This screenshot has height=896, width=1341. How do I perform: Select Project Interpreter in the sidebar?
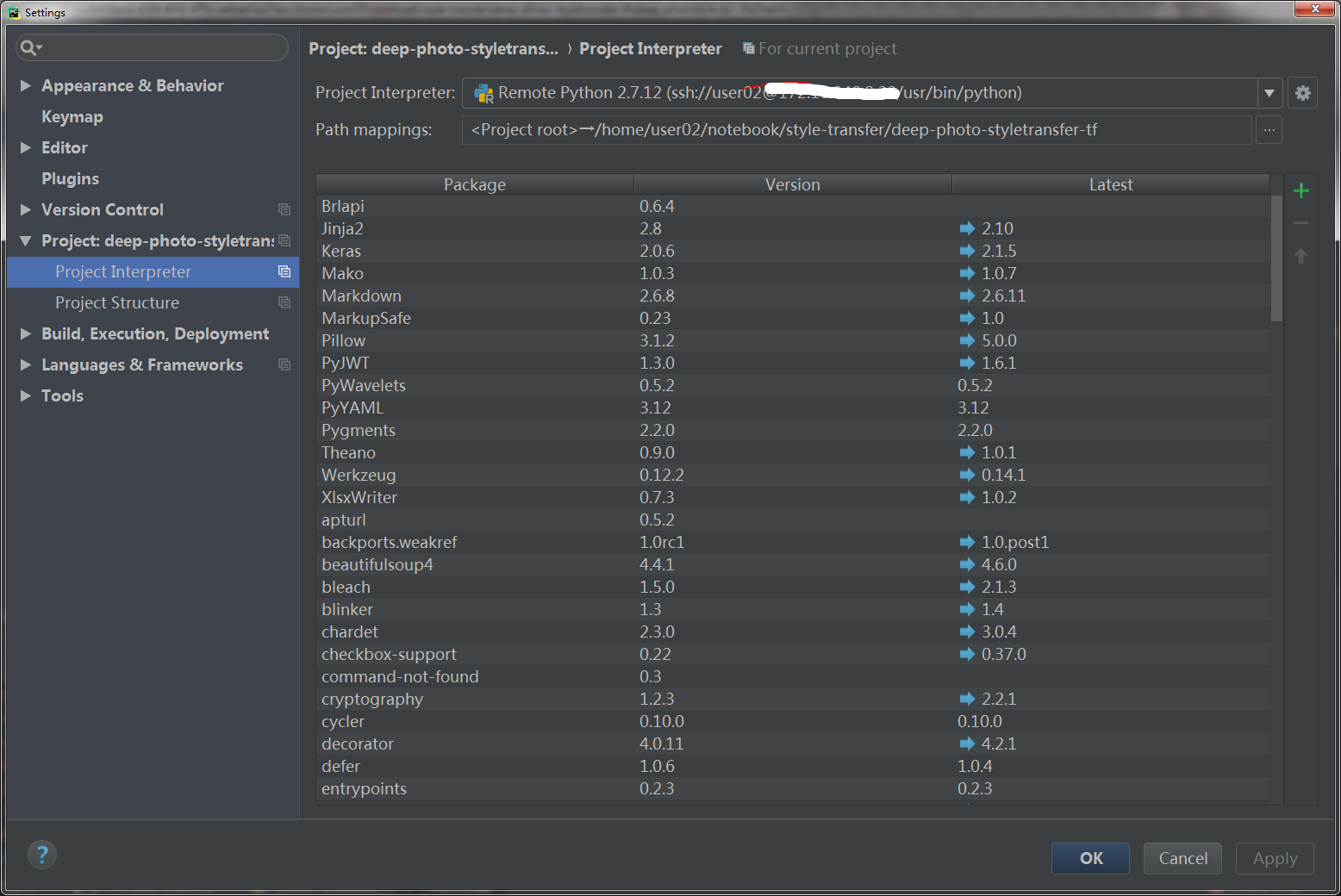click(x=153, y=271)
